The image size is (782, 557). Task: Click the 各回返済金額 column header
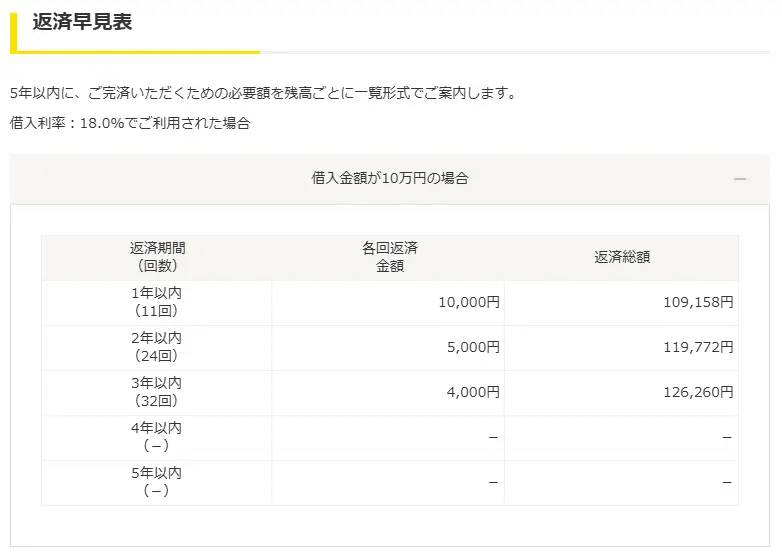click(x=390, y=257)
